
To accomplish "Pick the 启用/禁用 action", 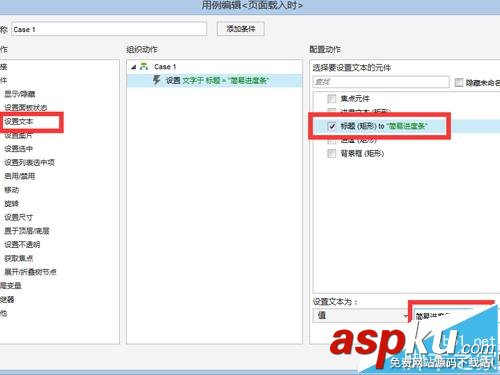I will tap(20, 176).
